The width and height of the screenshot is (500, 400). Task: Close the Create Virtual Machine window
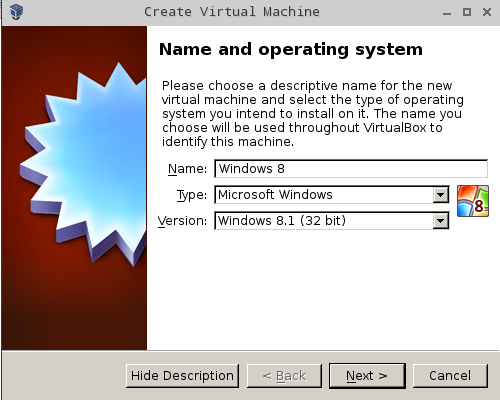pos(487,12)
